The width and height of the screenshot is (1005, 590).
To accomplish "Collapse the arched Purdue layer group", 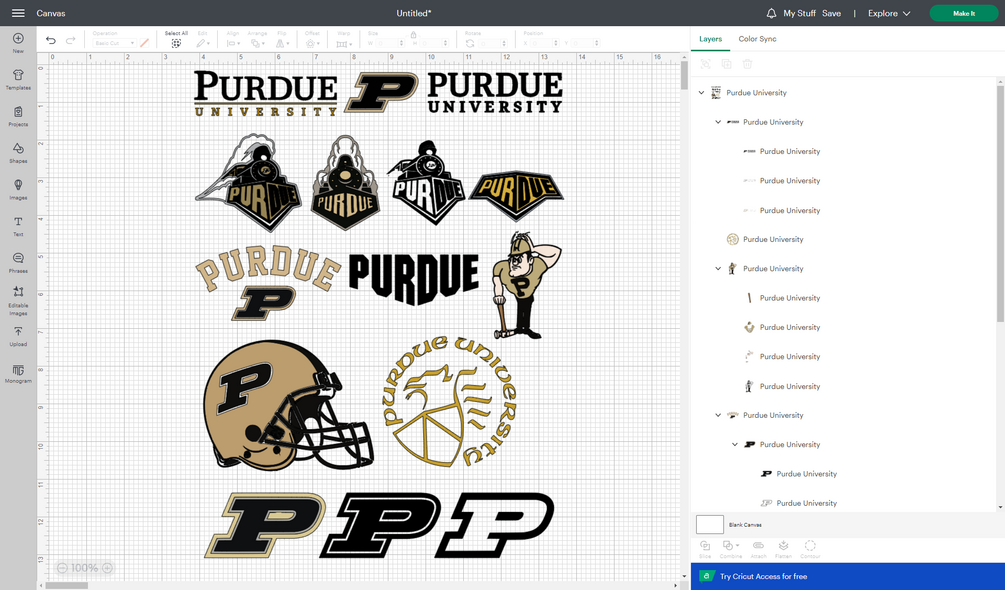I will pyautogui.click(x=718, y=415).
